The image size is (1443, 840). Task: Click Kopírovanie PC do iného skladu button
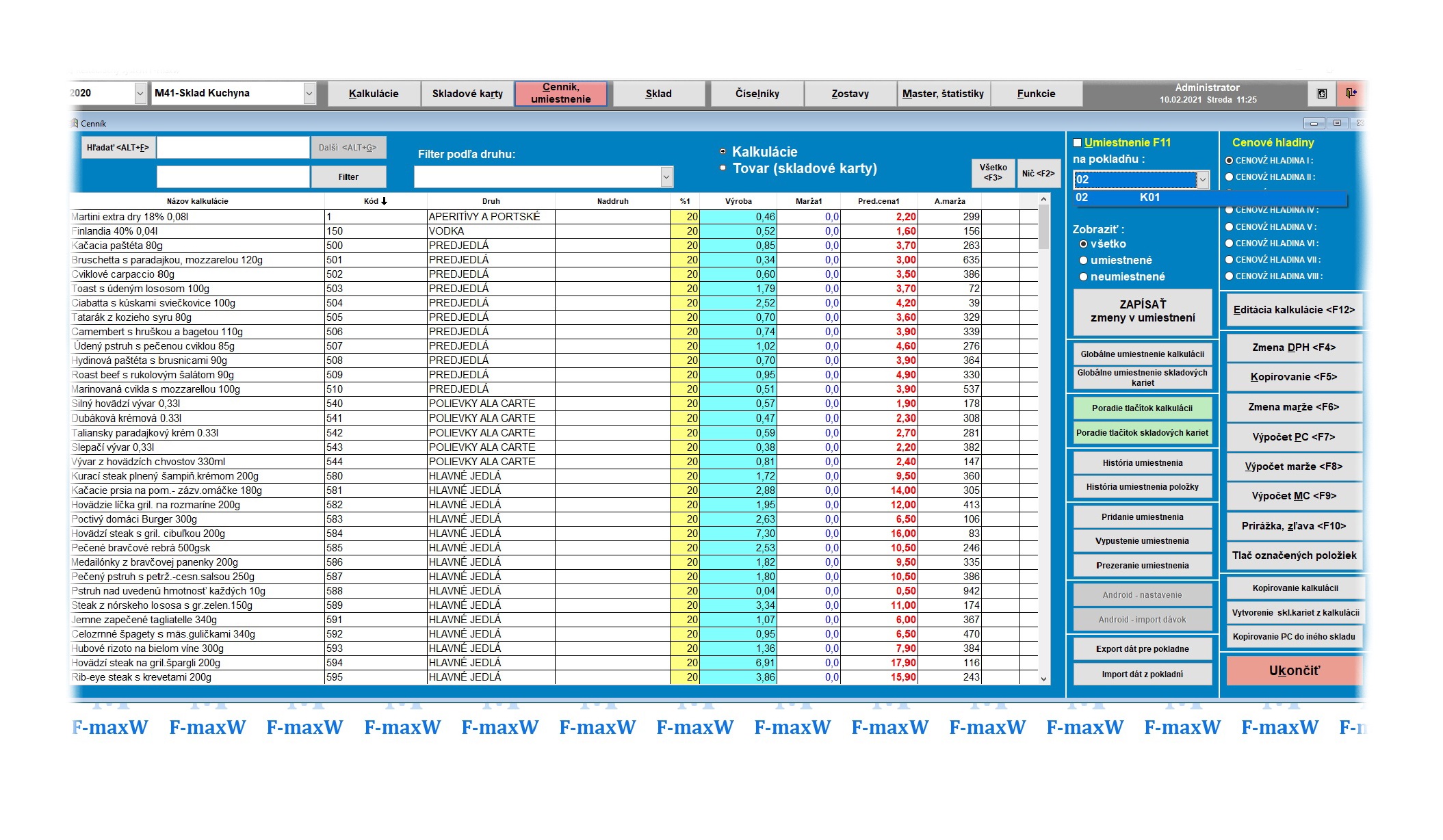coord(1294,637)
